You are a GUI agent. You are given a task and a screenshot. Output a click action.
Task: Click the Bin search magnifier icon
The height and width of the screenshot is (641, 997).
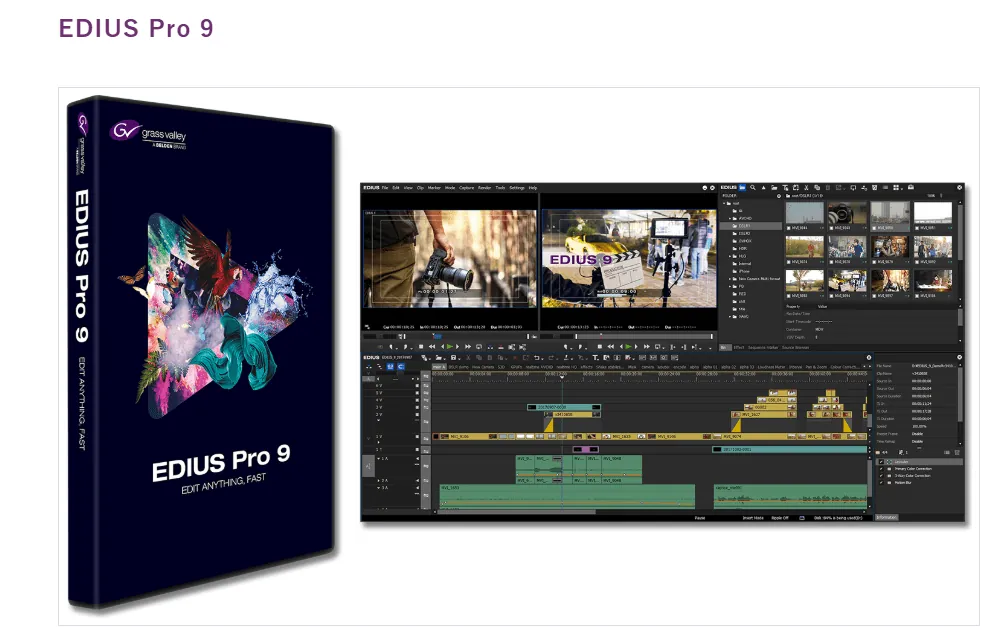click(x=753, y=188)
